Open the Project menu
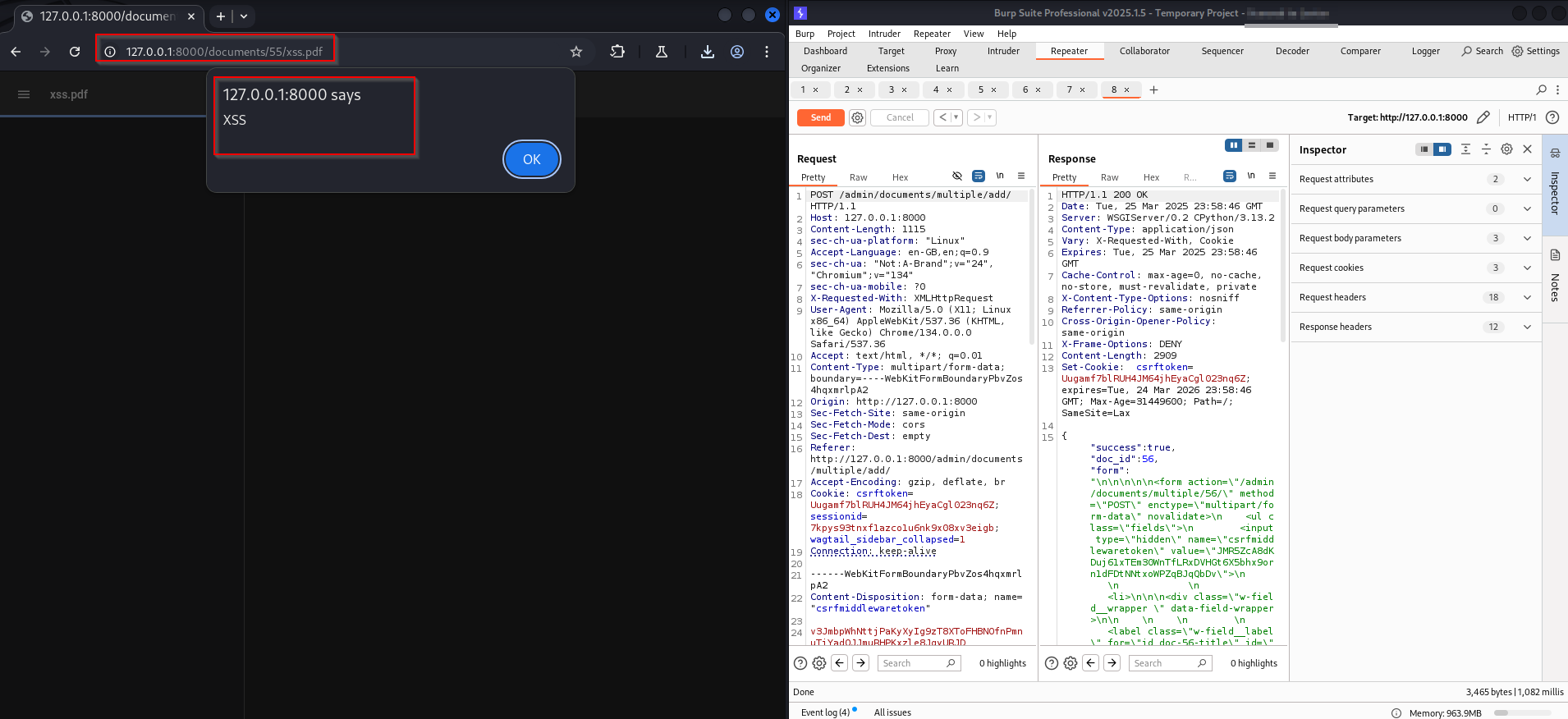The width and height of the screenshot is (1568, 719). tap(841, 34)
